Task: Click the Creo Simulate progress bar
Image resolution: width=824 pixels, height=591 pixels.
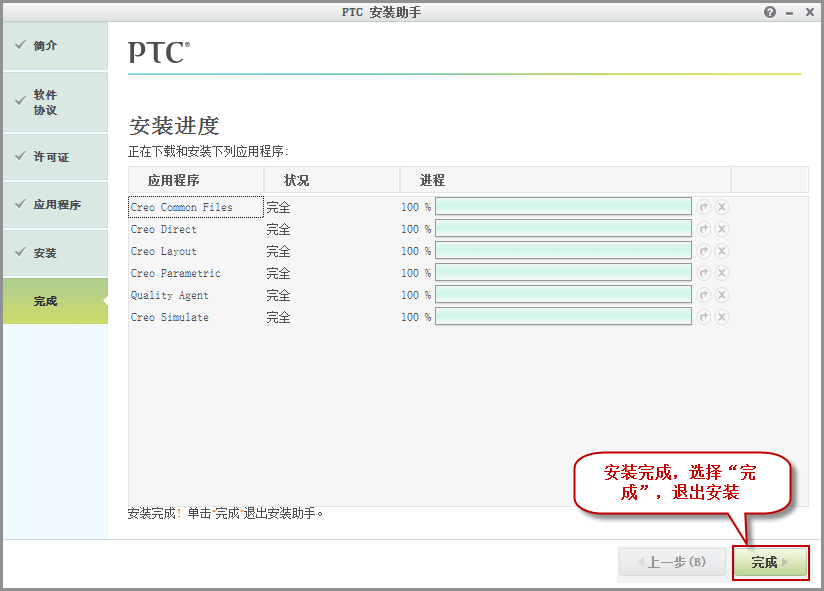Action: coord(563,316)
